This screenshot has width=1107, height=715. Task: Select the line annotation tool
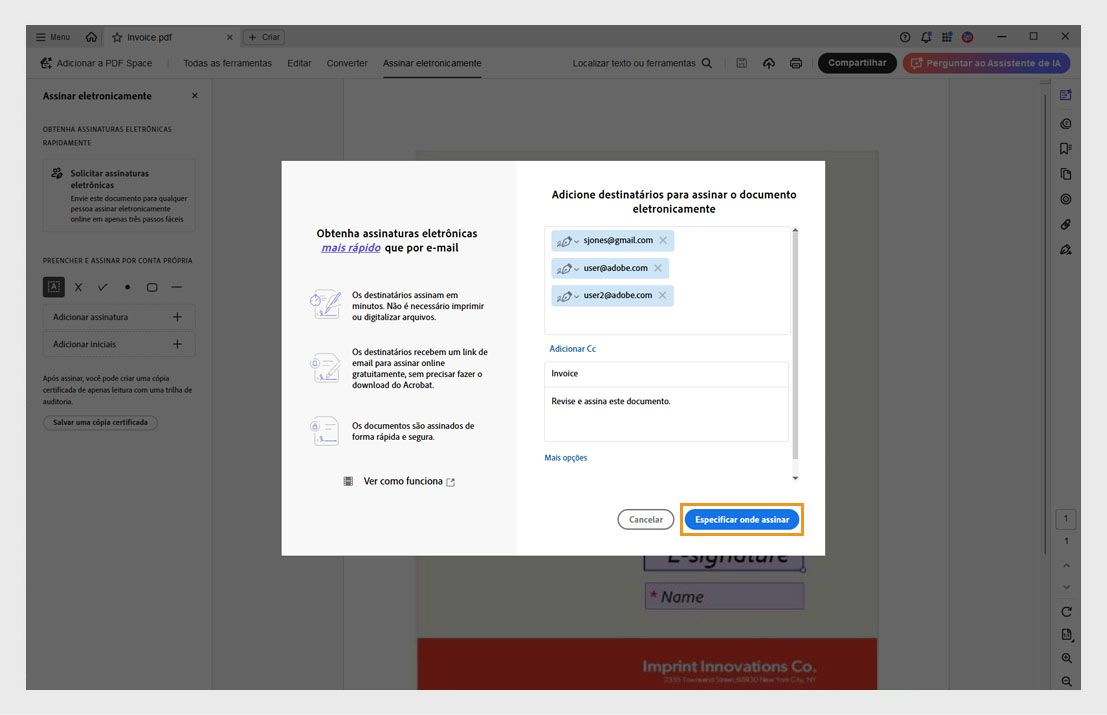coord(176,287)
